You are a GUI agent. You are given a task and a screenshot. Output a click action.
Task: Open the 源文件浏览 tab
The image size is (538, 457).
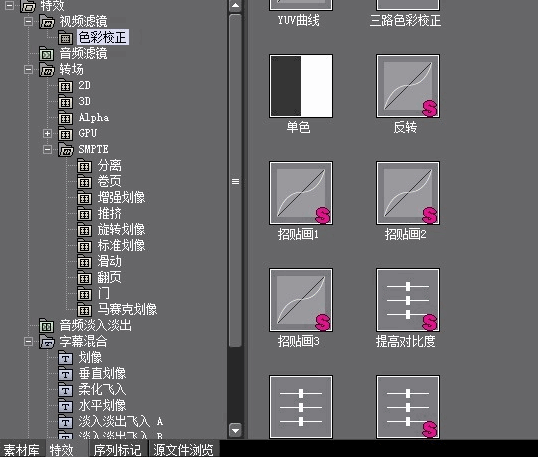pyautogui.click(x=183, y=450)
